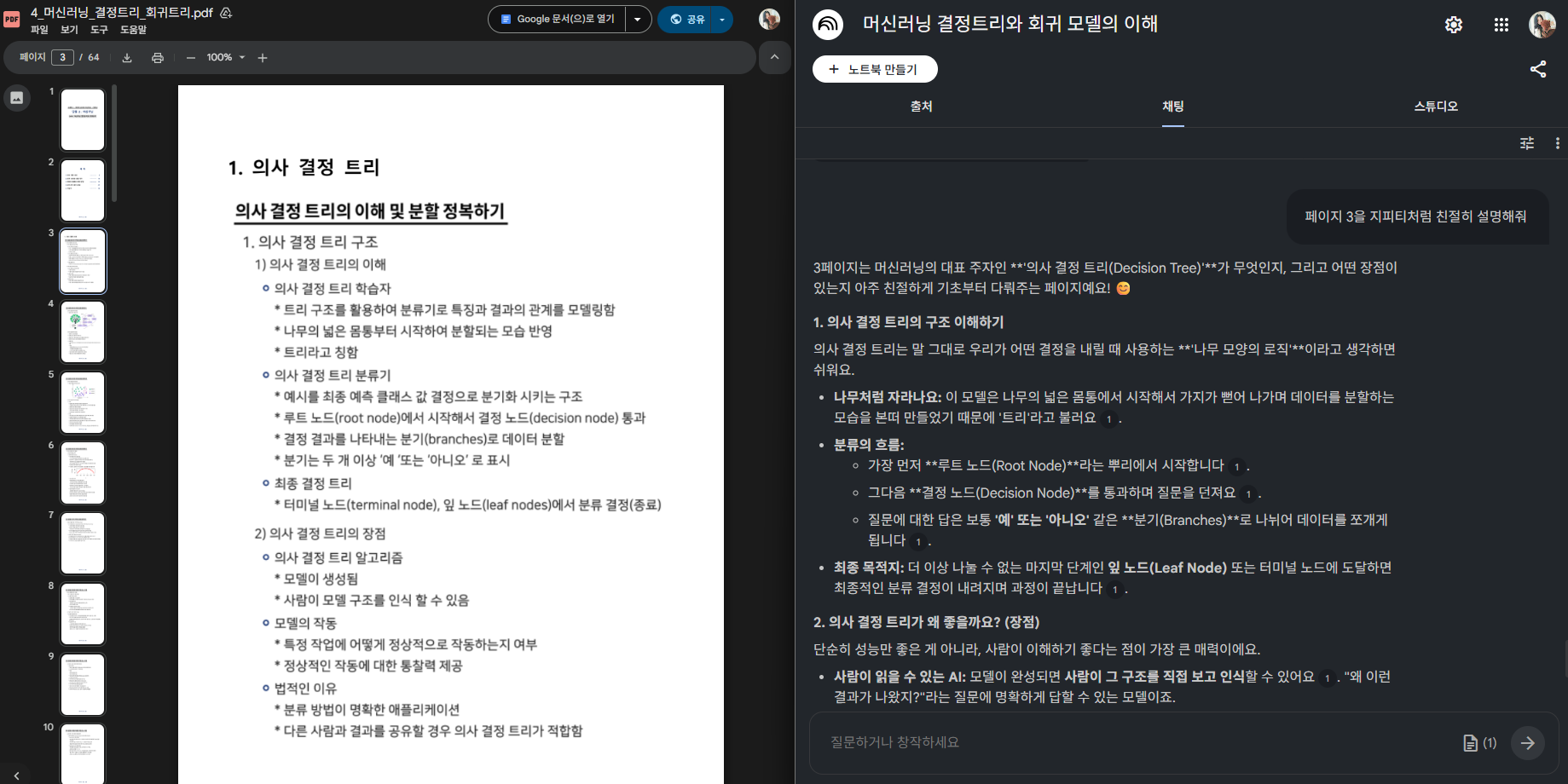Select page 7 thumbnail
Viewport: 1568px width, 784px height.
point(83,544)
